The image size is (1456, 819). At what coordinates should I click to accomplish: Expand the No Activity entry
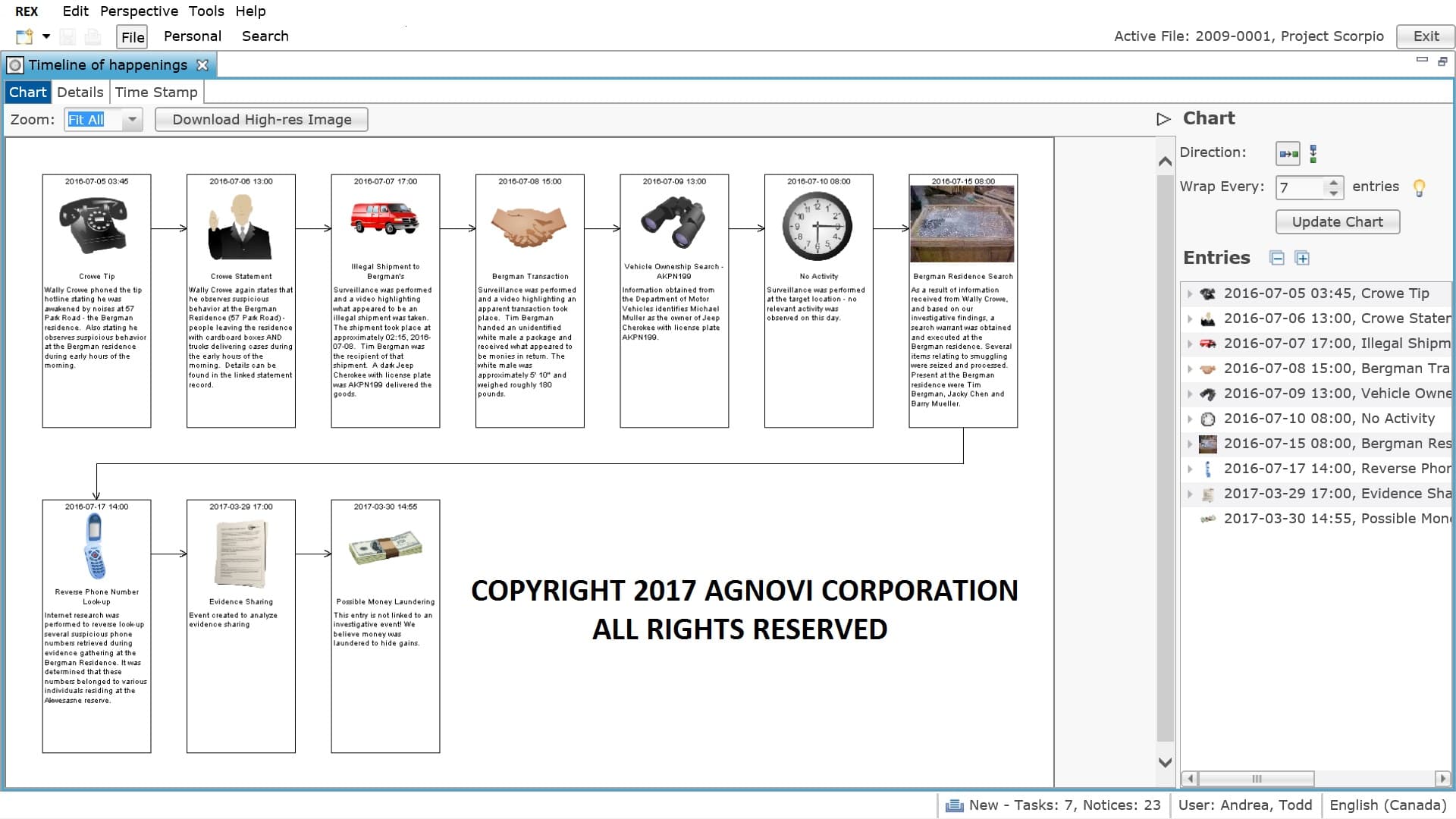coord(1190,419)
